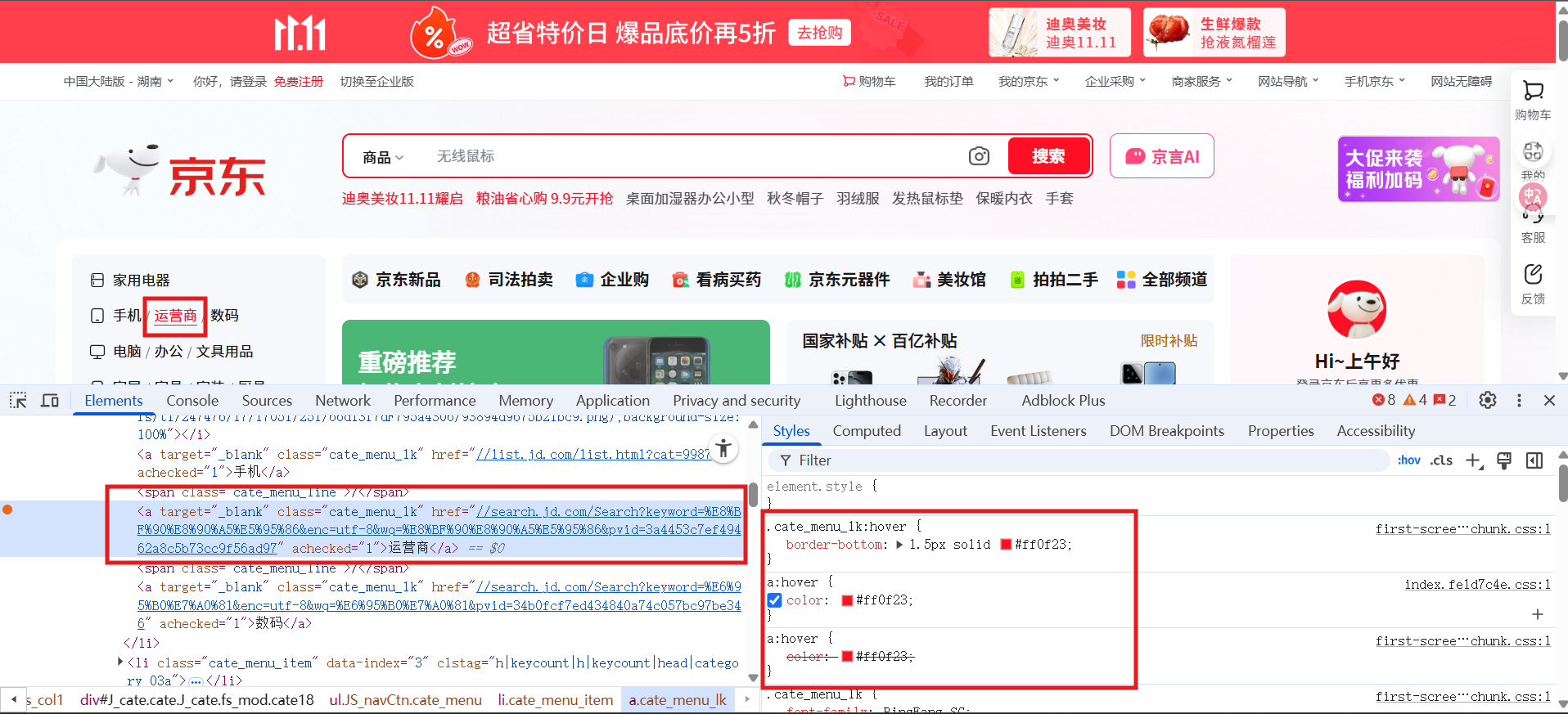The height and width of the screenshot is (714, 1568).
Task: Select the inspect element picker icon
Action: pyautogui.click(x=18, y=400)
